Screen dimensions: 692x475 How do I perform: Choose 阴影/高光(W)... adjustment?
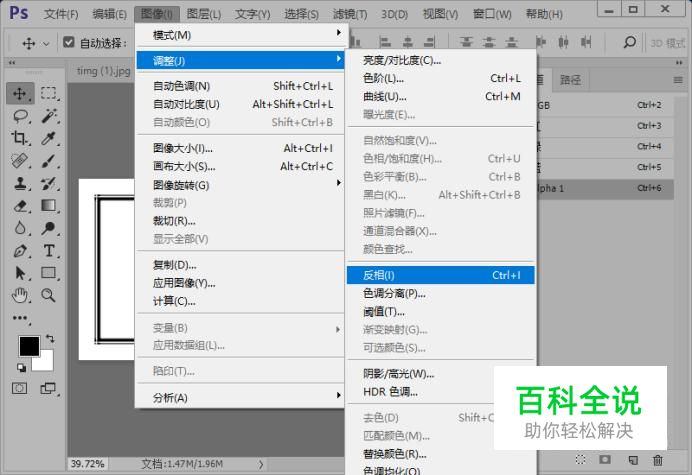click(440, 374)
